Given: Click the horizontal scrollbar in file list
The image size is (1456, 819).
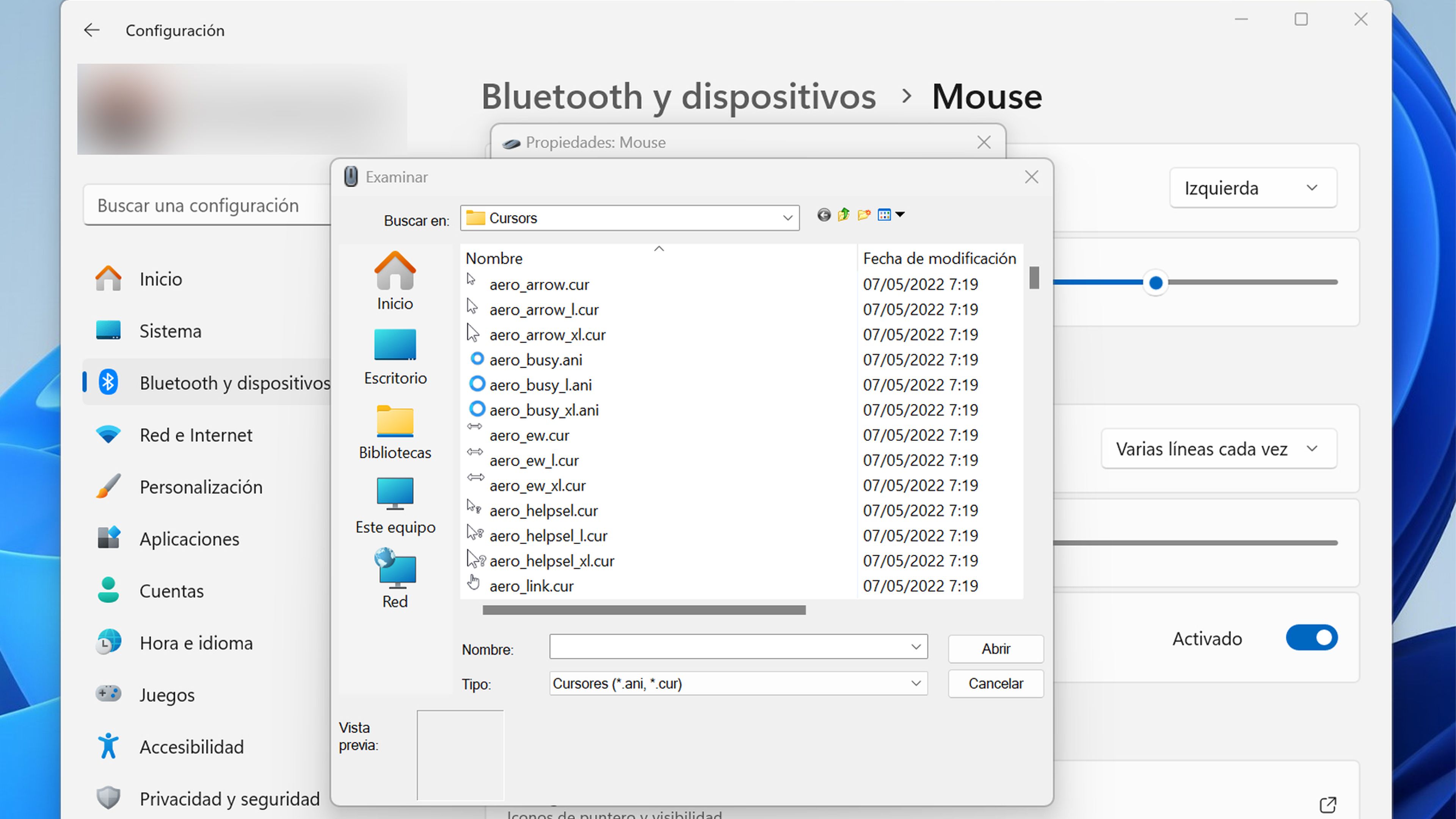Looking at the screenshot, I should 644,610.
